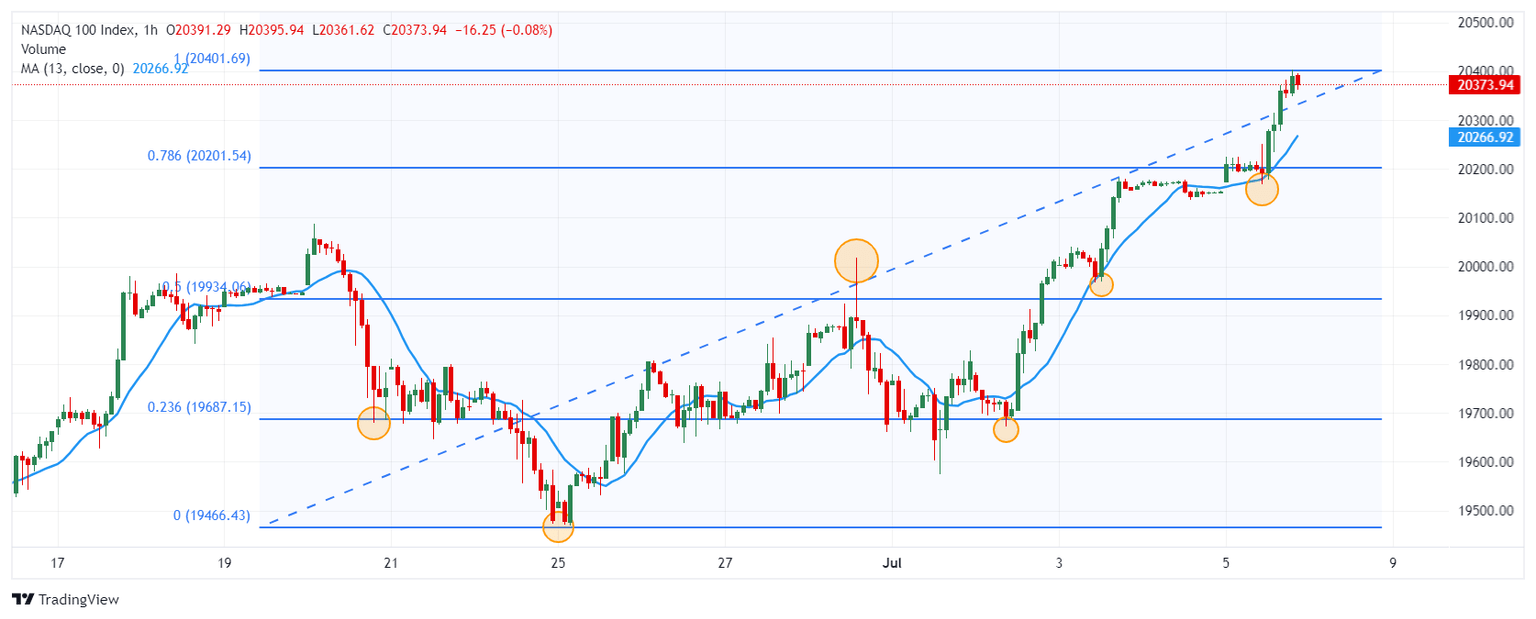Click the Volume indicator label
Image resolution: width=1536 pixels, height=619 pixels.
coord(44,49)
